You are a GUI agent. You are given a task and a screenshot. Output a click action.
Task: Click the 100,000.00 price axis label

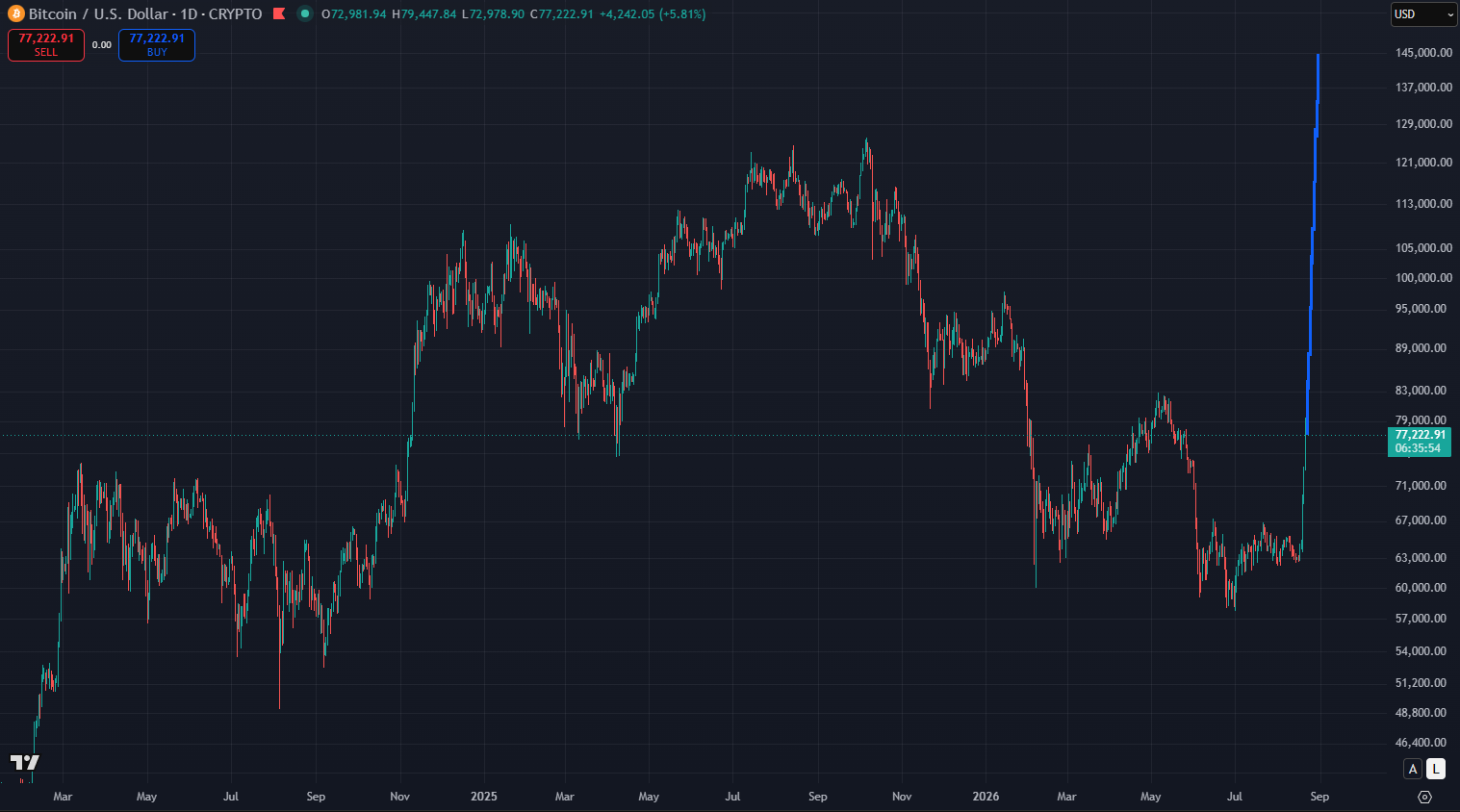(x=1423, y=278)
